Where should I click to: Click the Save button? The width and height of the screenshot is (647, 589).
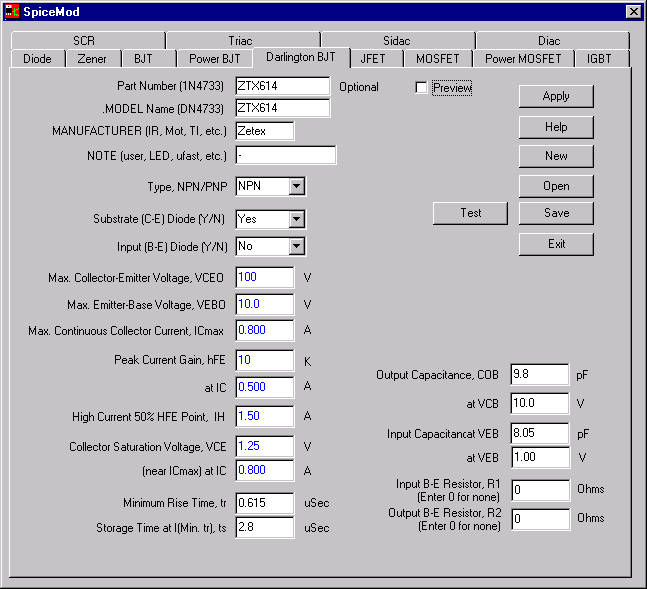[x=556, y=213]
